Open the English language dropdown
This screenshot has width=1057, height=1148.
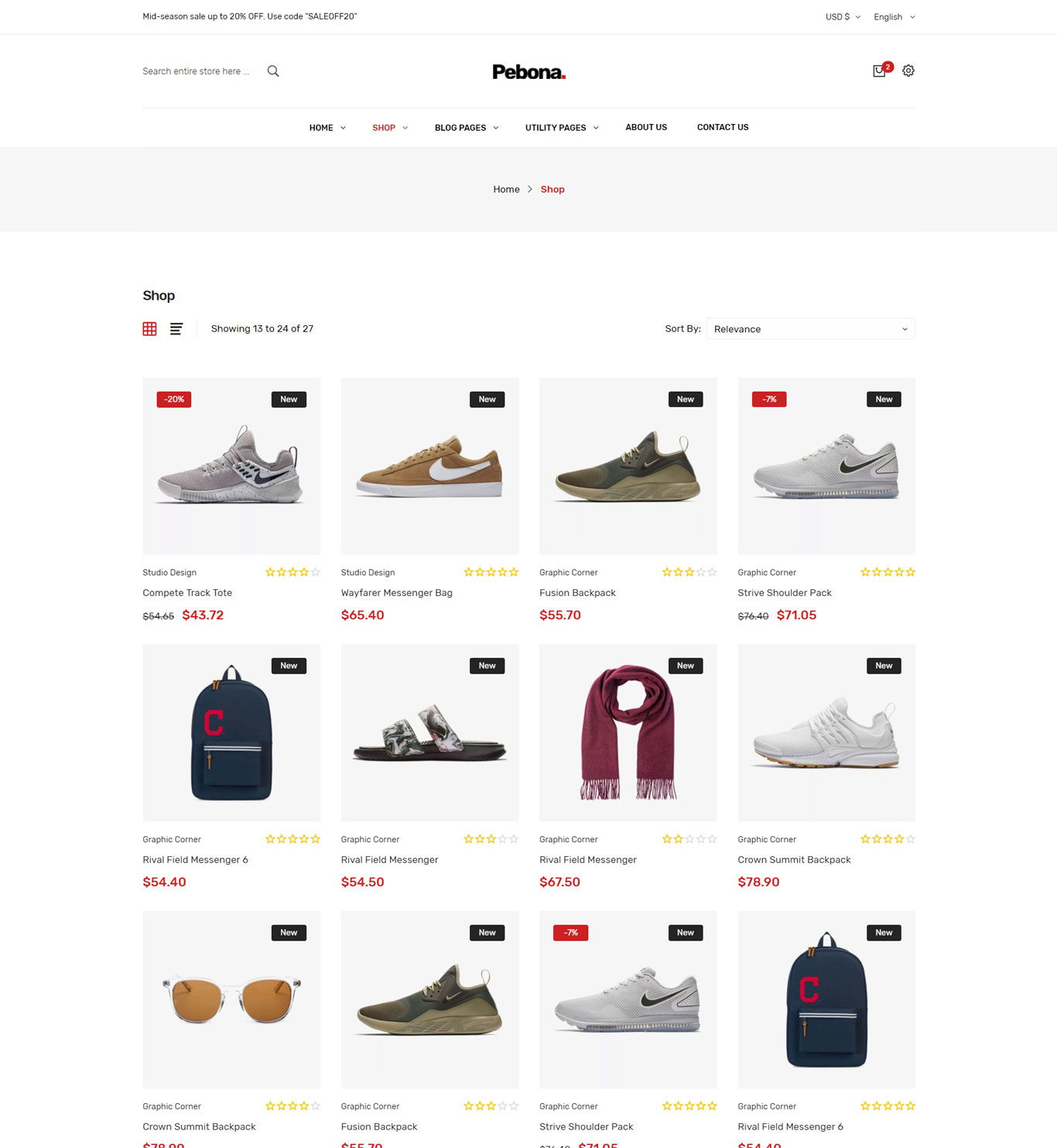tap(895, 17)
